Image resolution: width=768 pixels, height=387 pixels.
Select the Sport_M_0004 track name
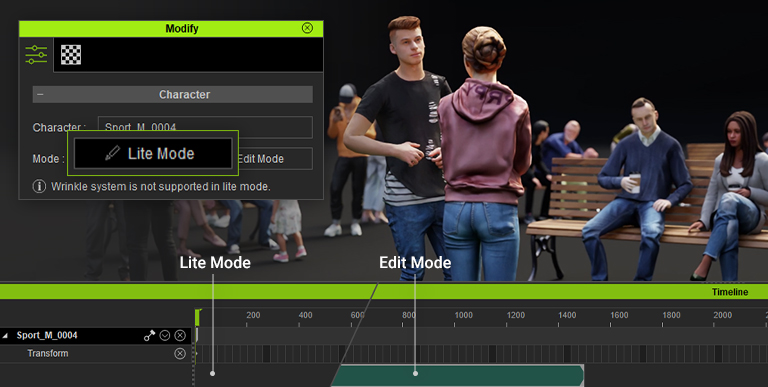click(x=47, y=336)
